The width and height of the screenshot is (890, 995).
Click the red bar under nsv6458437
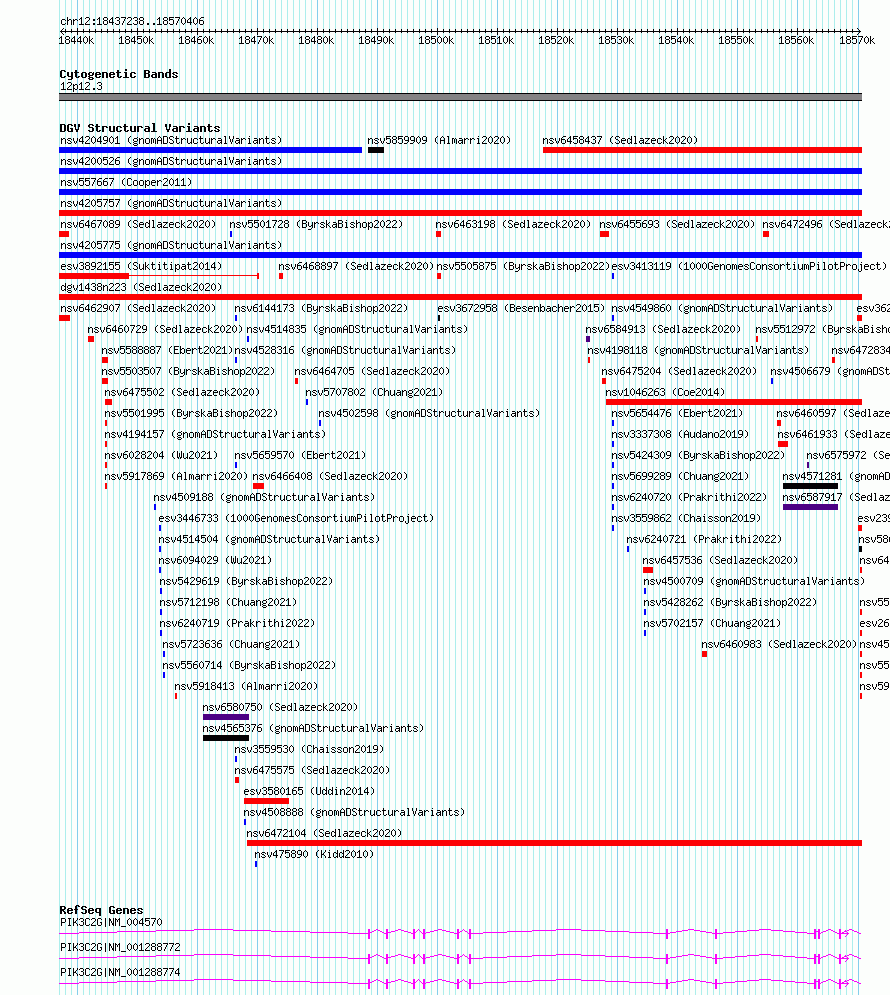pos(702,150)
